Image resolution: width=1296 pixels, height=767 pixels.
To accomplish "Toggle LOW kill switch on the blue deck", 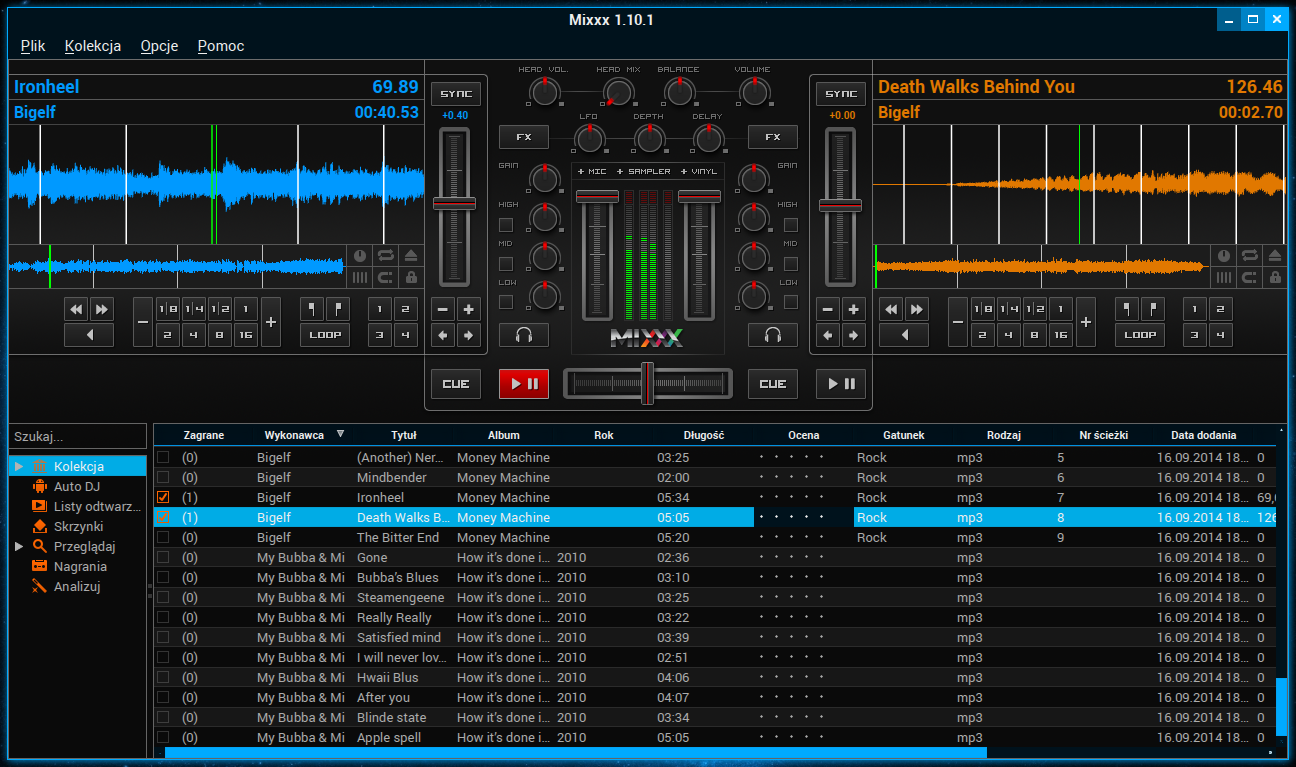I will tap(506, 301).
